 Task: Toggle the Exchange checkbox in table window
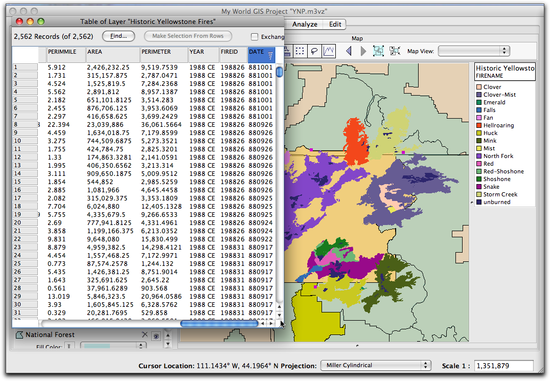tap(254, 36)
